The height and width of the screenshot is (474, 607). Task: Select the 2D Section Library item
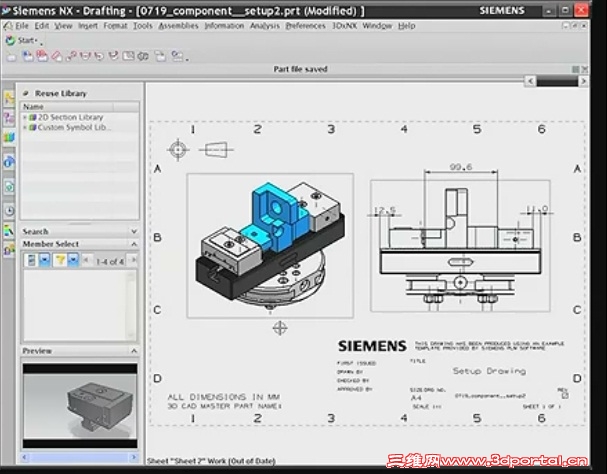tap(70, 117)
